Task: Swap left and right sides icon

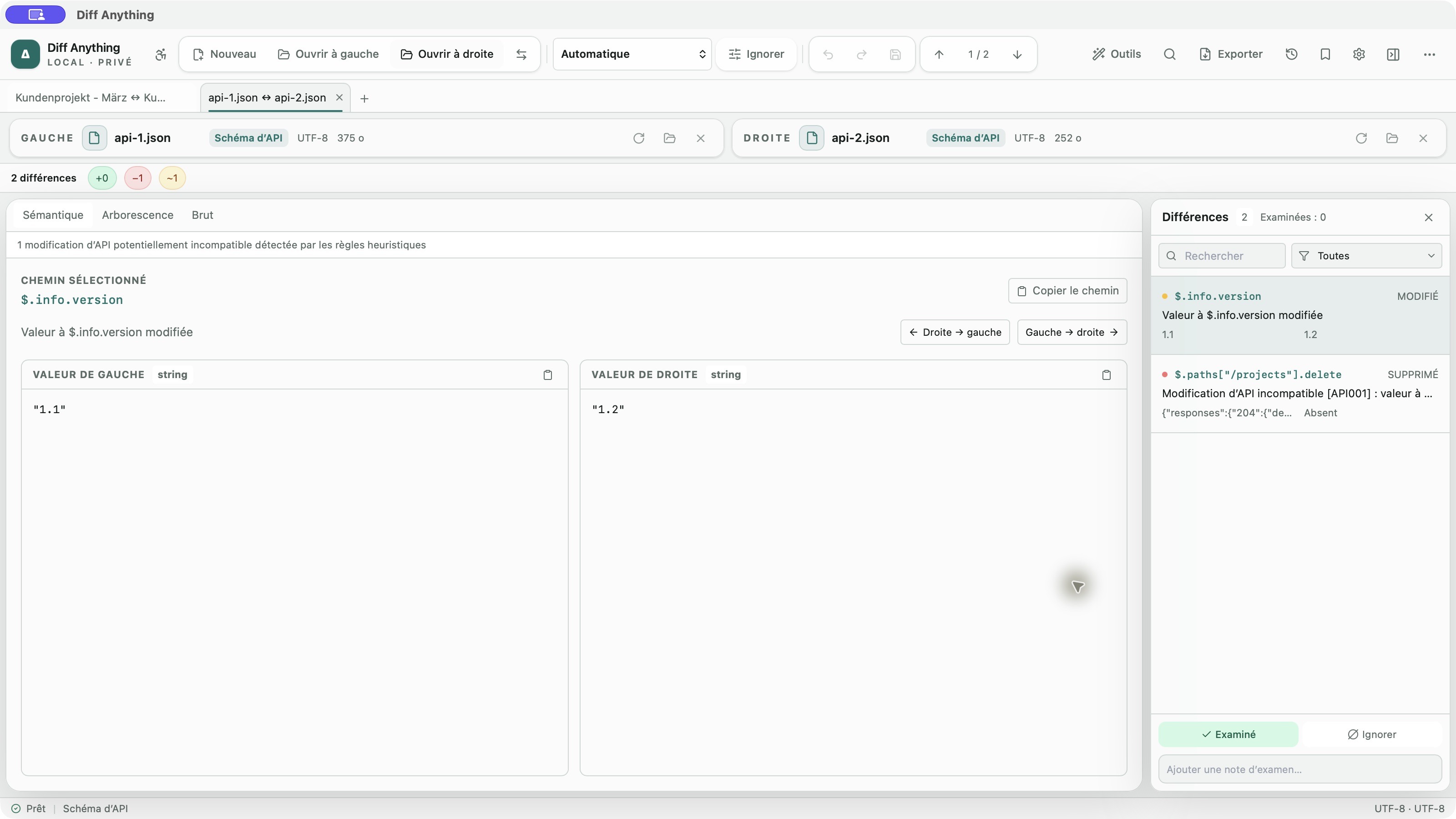Action: pos(521,54)
